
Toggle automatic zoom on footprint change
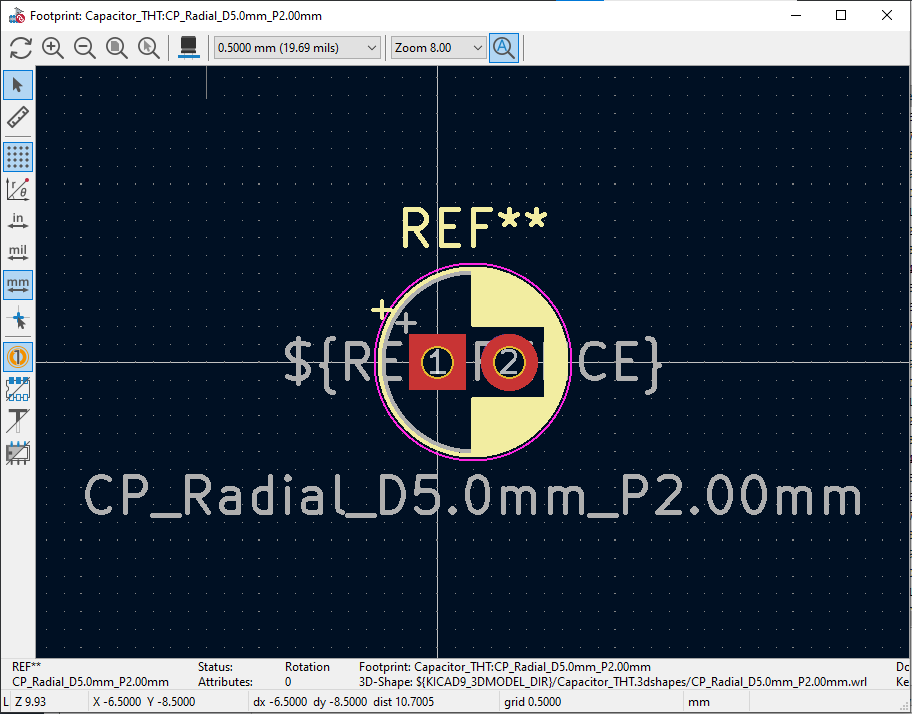click(504, 48)
